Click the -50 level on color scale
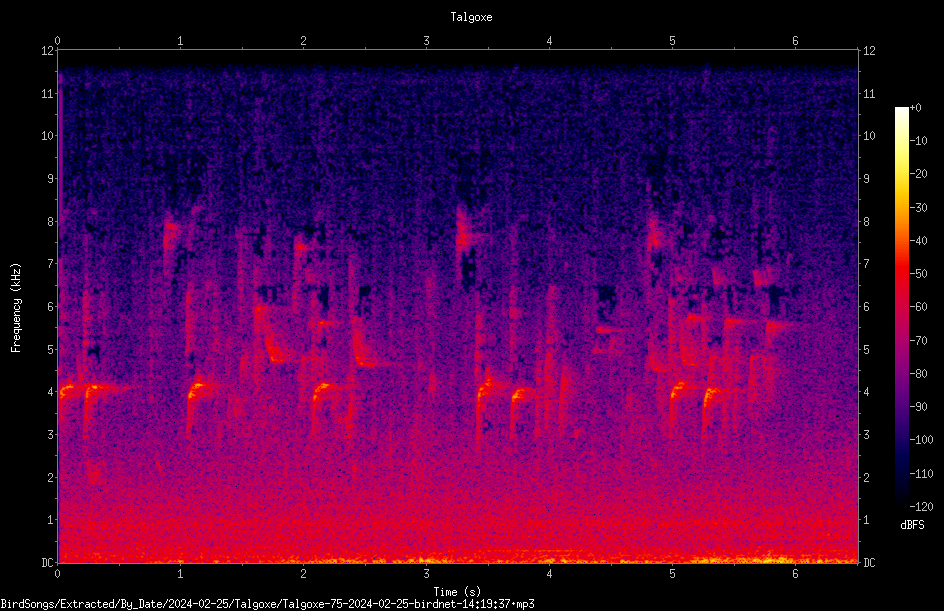The image size is (944, 611). pos(919,274)
